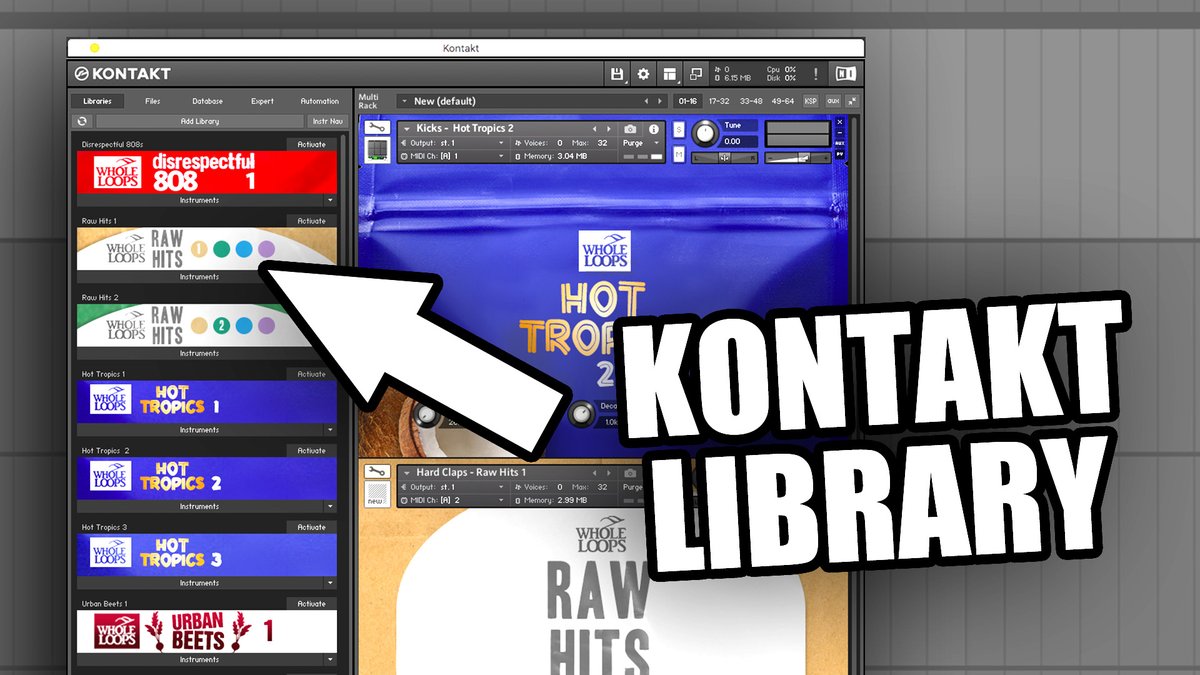The width and height of the screenshot is (1200, 675).
Task: Activate the Urban Beets 1 library
Action: [311, 604]
